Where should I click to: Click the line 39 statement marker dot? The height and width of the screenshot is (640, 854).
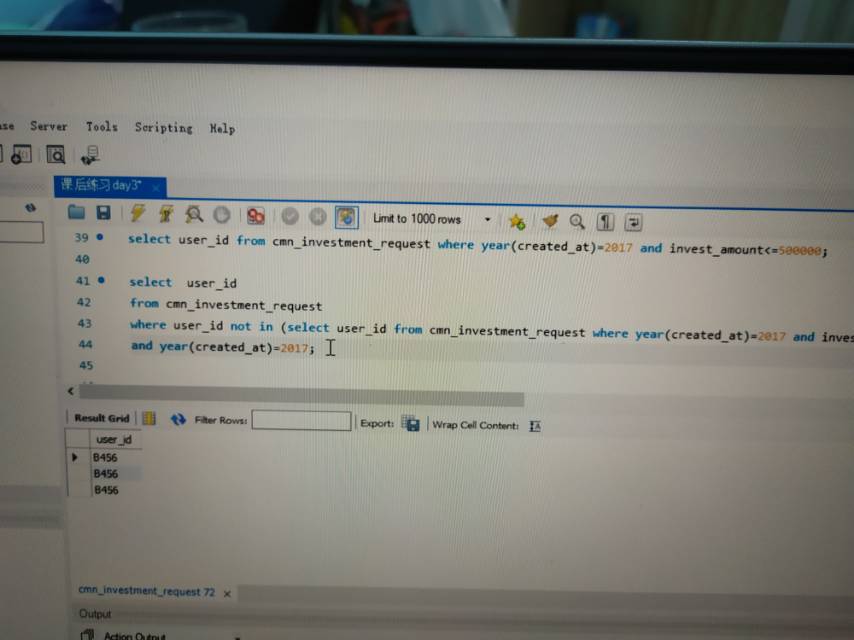click(100, 237)
